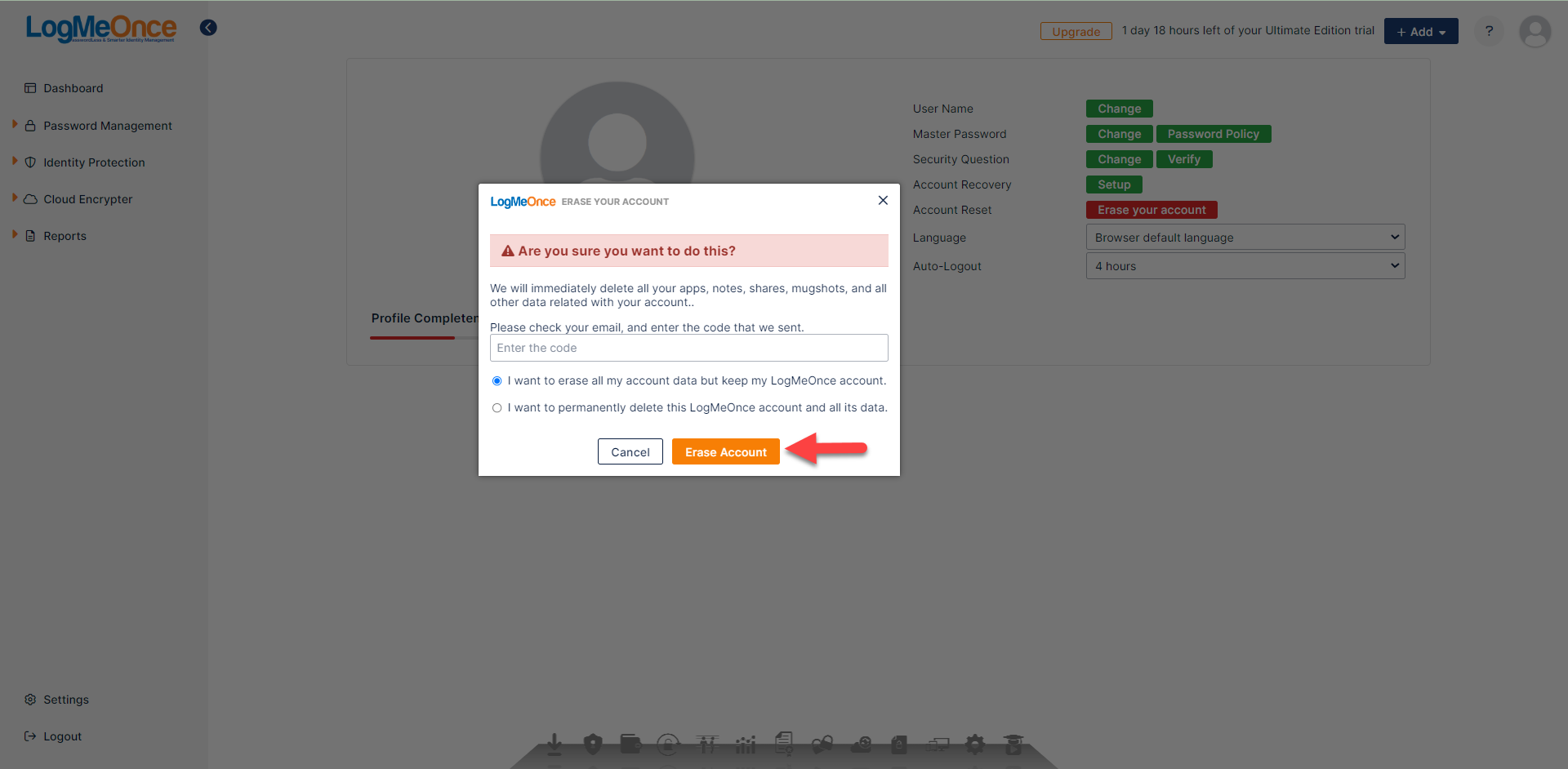Expand the Identity Protection arrow
The height and width of the screenshot is (769, 1568).
coord(15,161)
